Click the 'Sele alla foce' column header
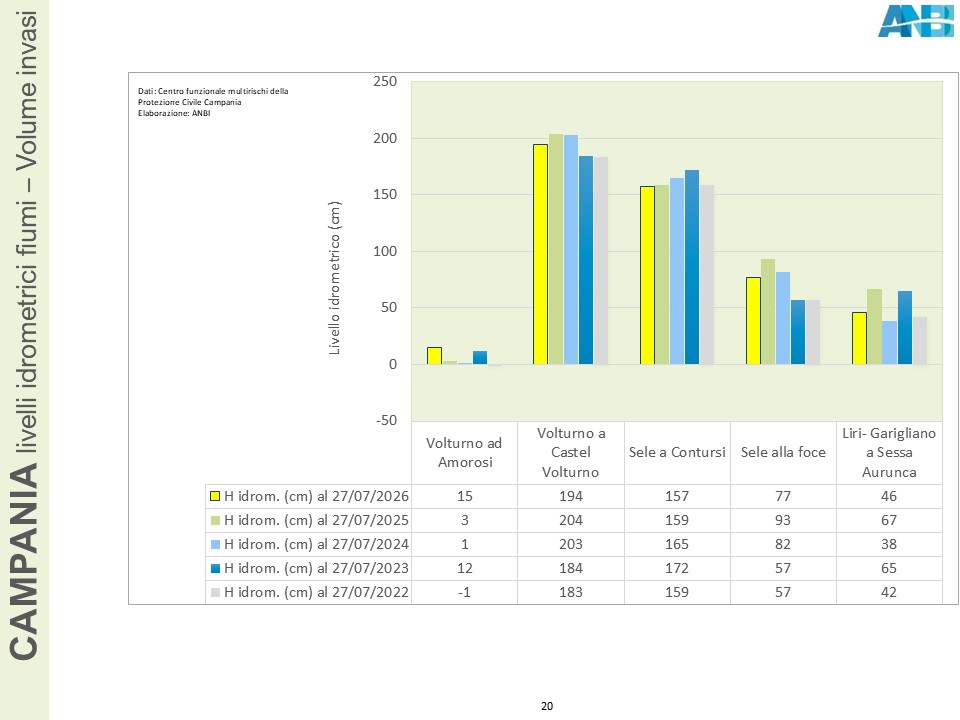The width and height of the screenshot is (960, 720). (783, 452)
